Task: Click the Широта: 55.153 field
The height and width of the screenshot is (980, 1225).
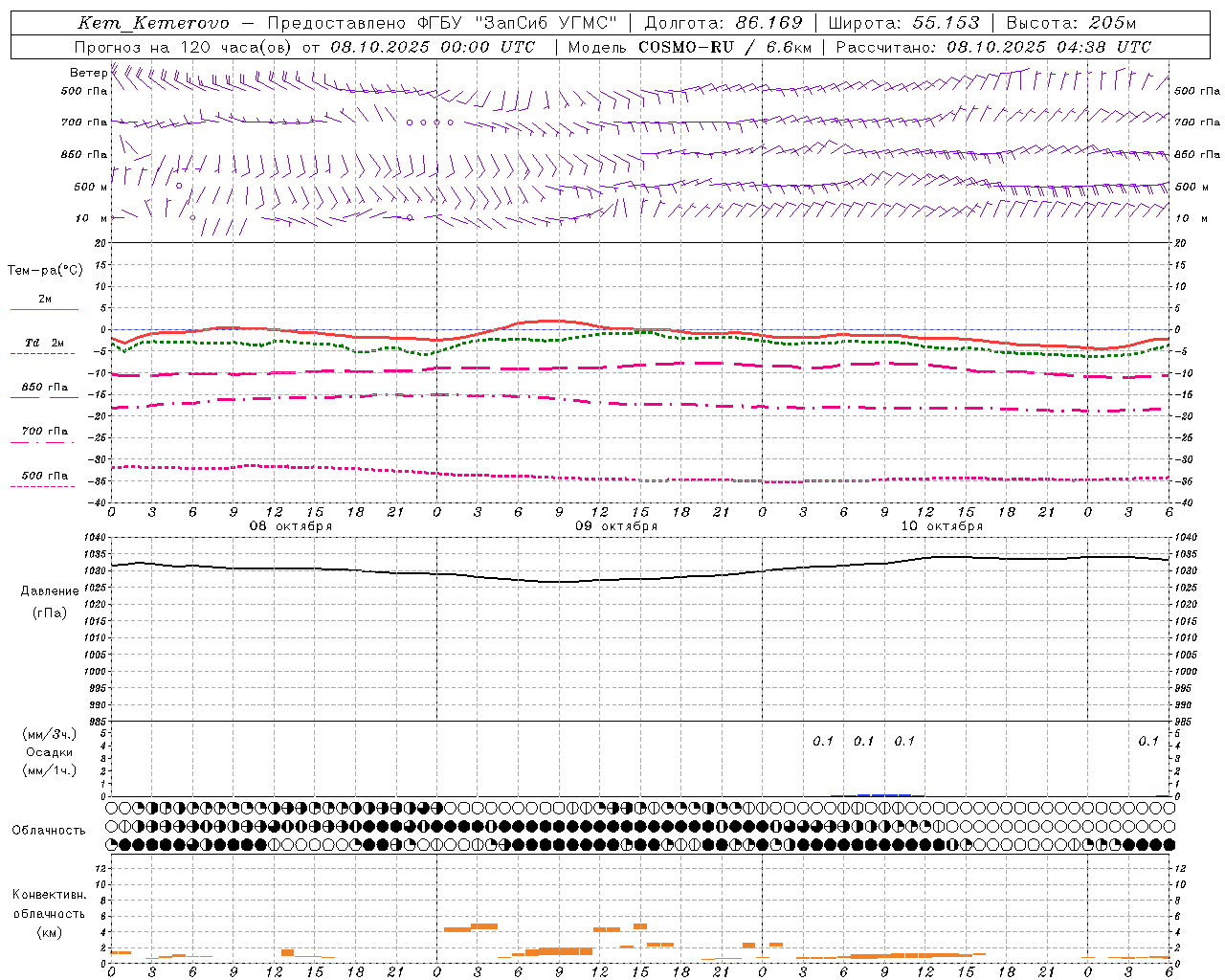Action: 904,23
